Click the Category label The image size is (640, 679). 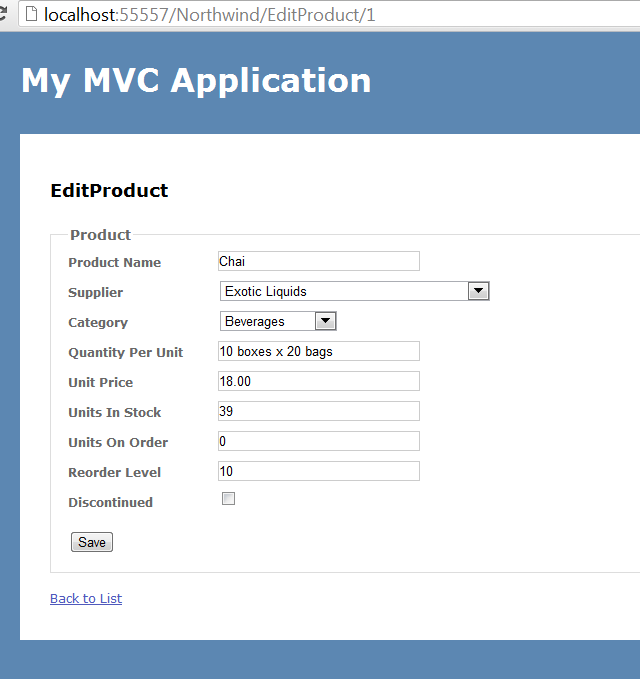[x=98, y=323]
